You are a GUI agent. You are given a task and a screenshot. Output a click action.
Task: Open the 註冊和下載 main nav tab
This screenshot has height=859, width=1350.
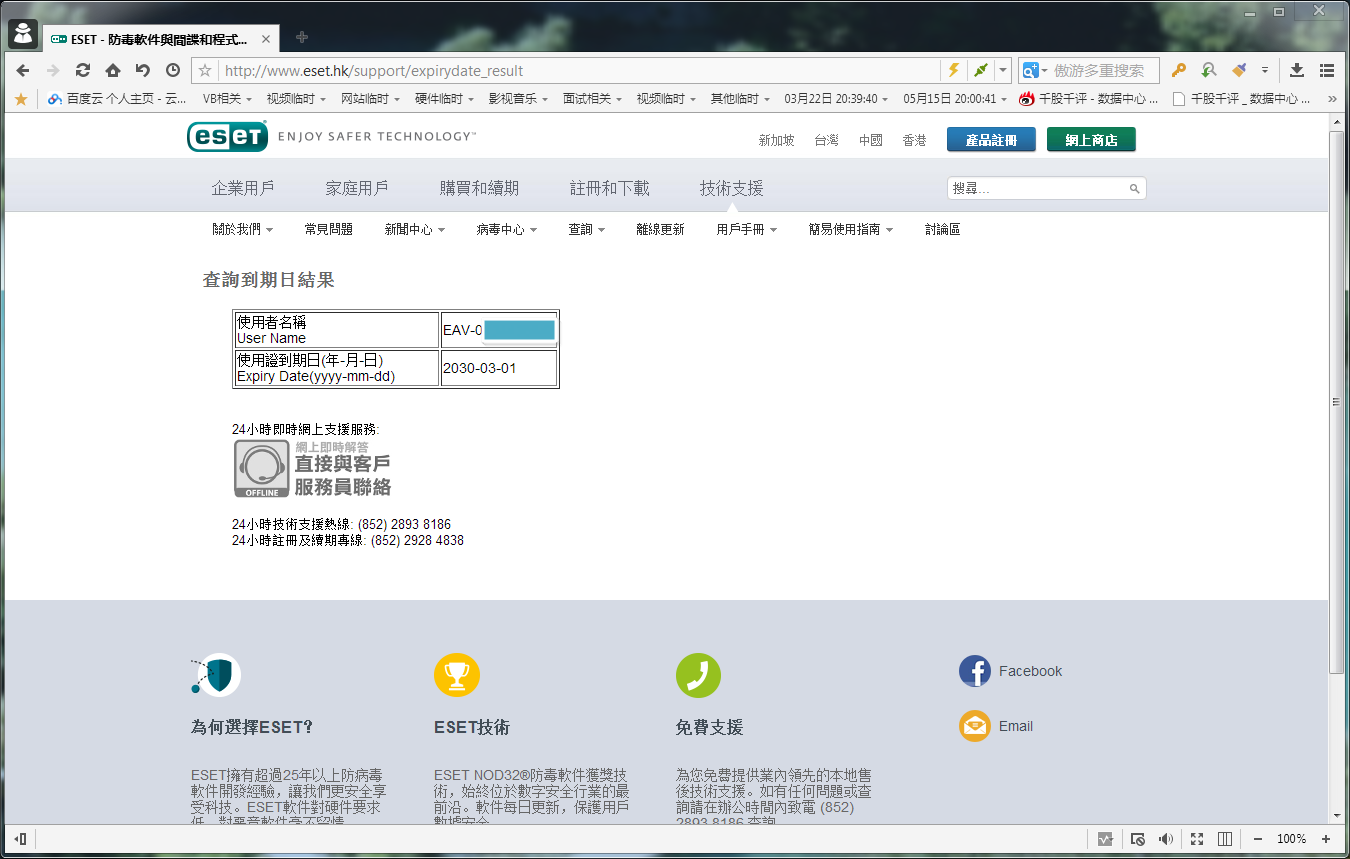609,188
